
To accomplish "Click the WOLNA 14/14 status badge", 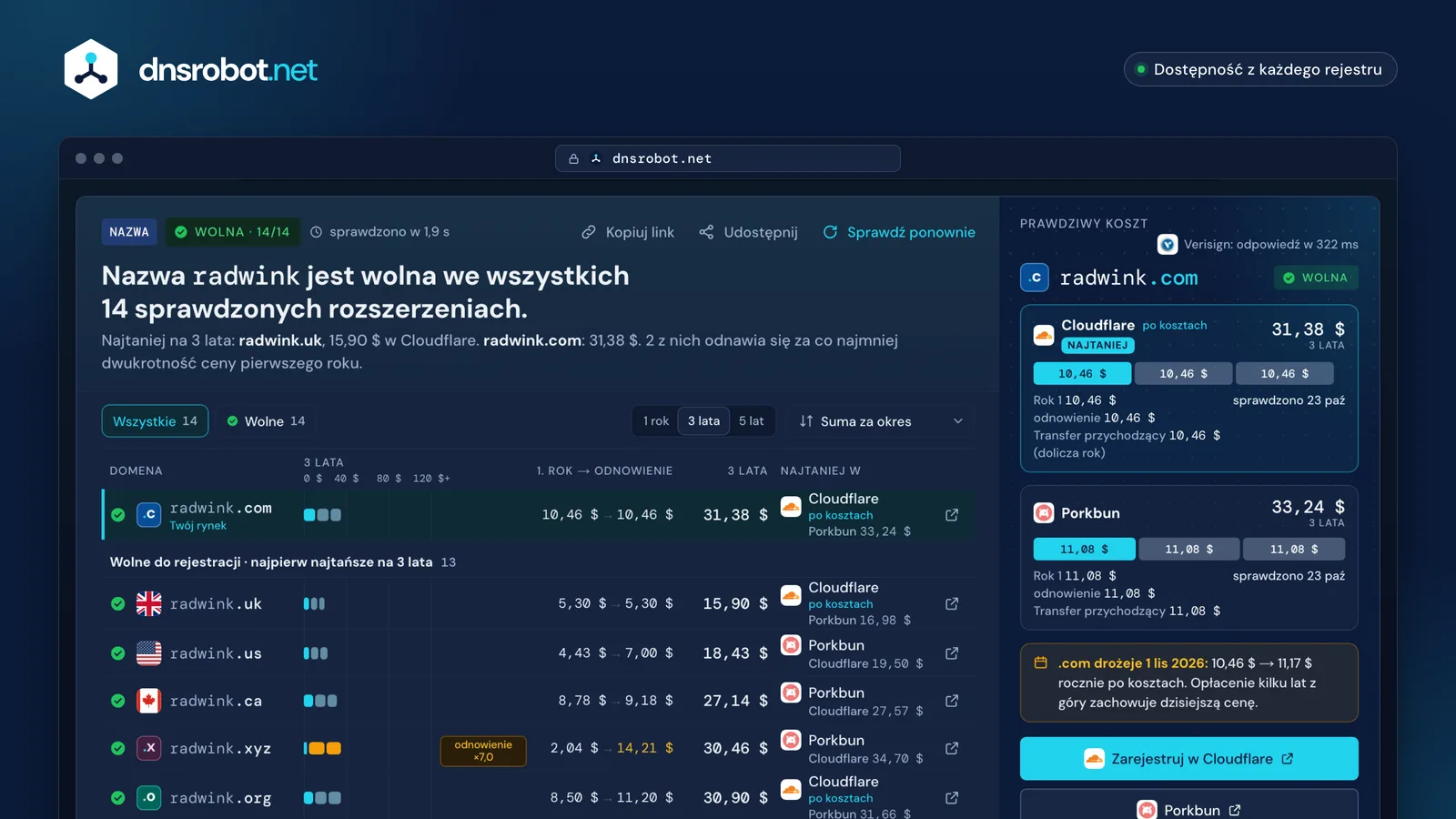I will (x=232, y=232).
